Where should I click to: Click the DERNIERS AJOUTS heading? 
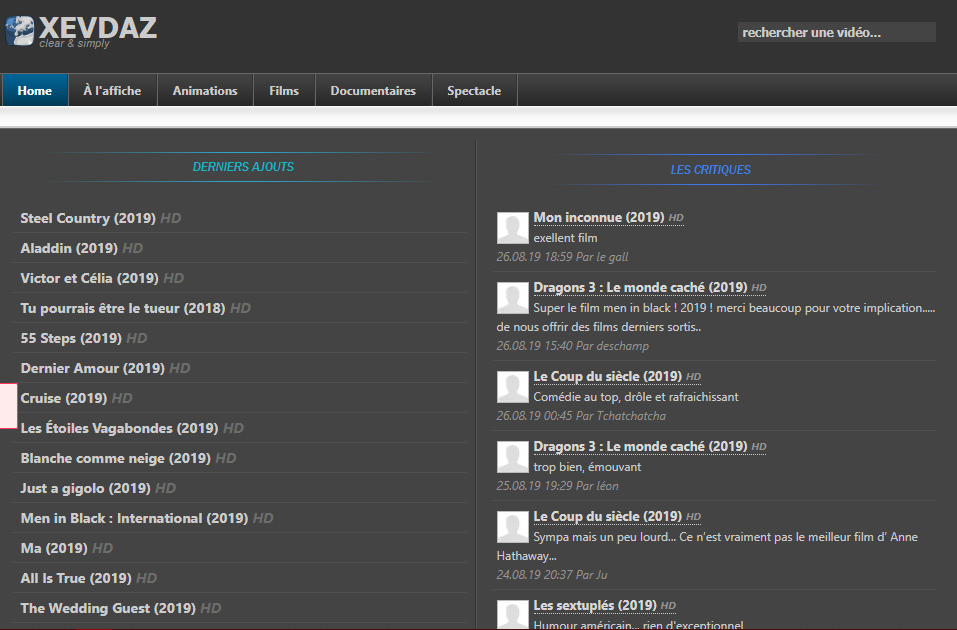coord(243,167)
